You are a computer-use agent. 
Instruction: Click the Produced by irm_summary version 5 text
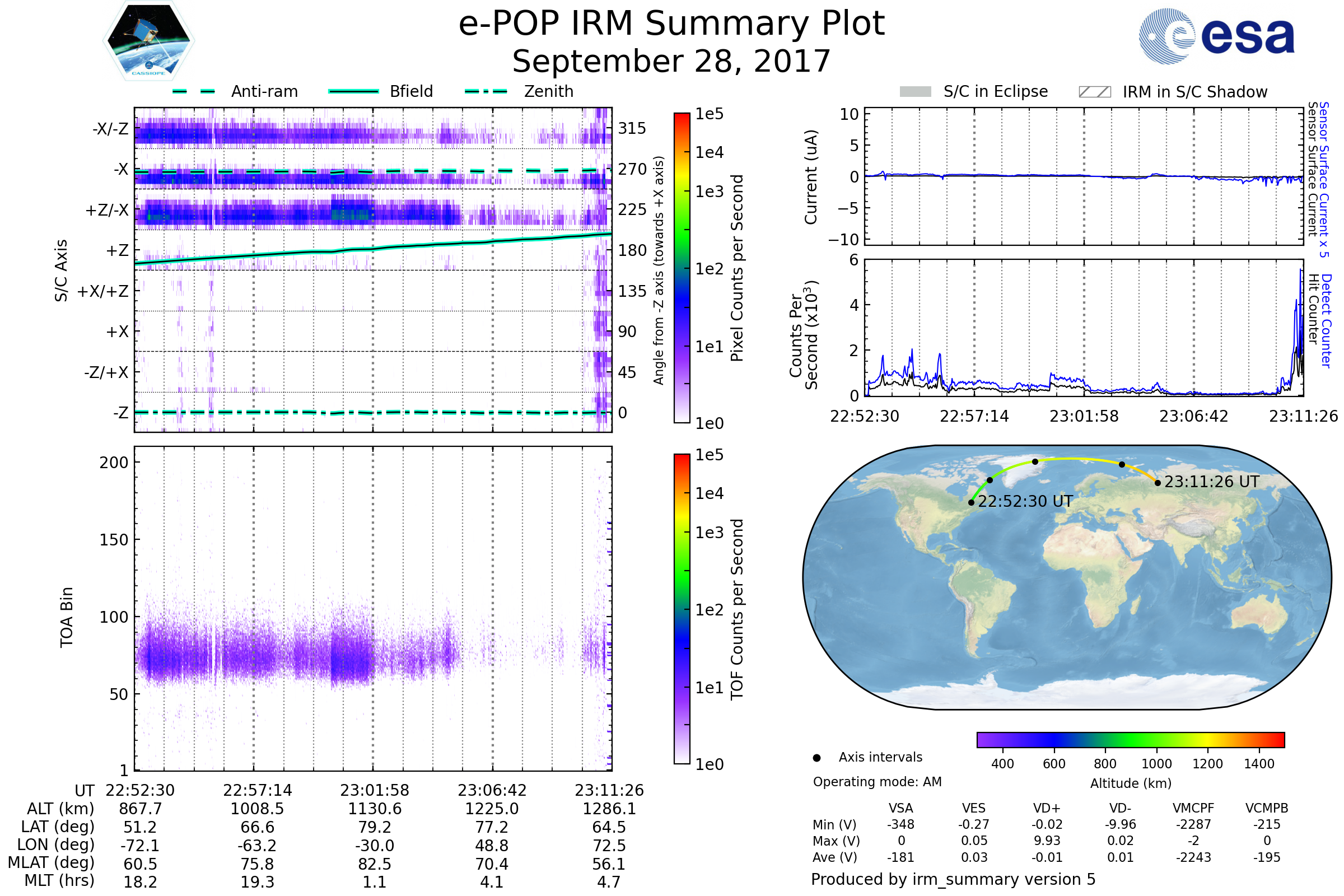953,879
